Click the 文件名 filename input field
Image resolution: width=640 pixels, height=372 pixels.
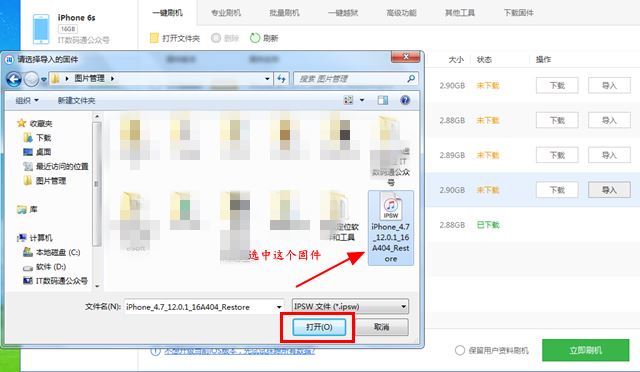pyautogui.click(x=204, y=307)
